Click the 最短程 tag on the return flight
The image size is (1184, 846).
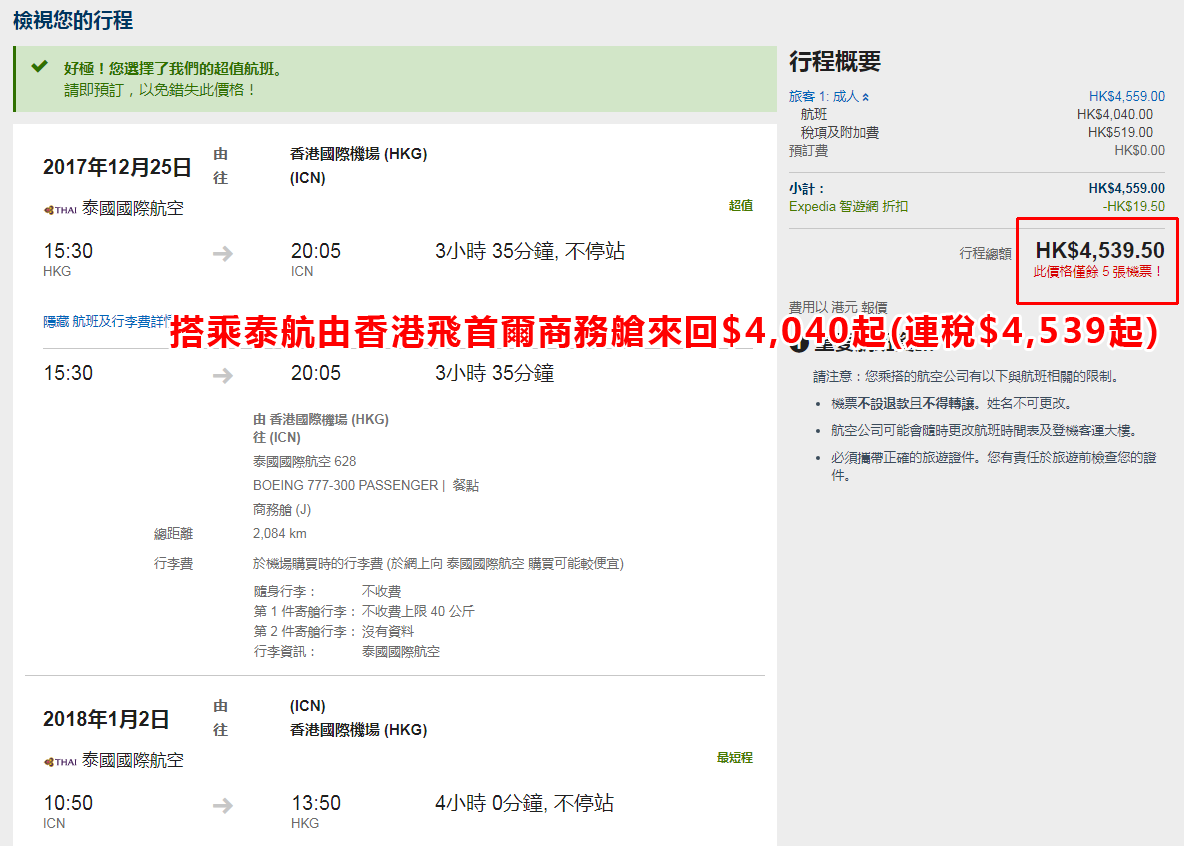click(735, 758)
